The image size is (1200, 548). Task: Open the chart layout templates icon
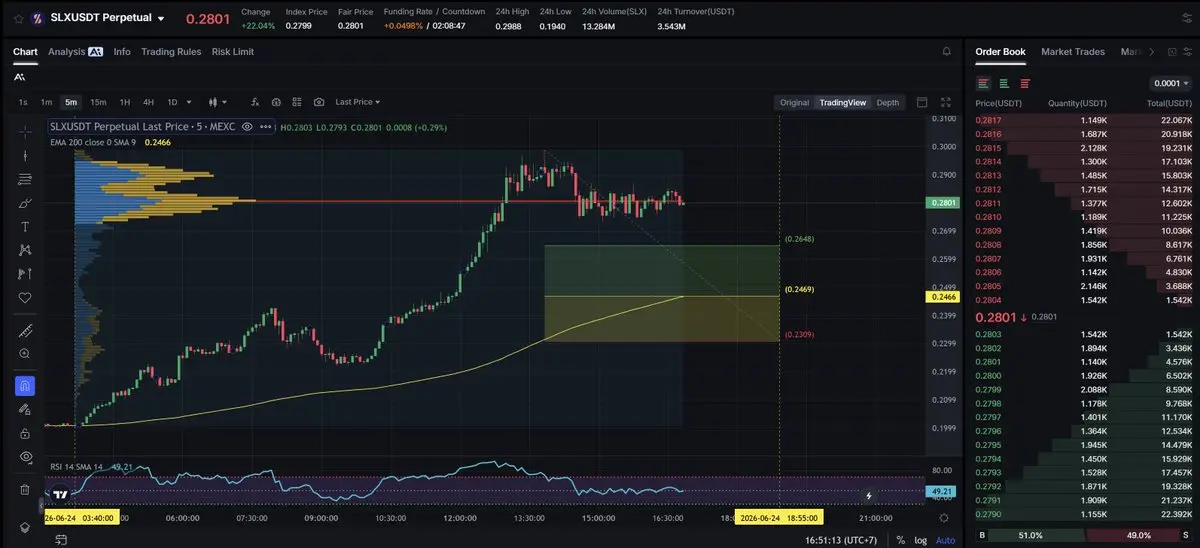pyautogui.click(x=297, y=102)
